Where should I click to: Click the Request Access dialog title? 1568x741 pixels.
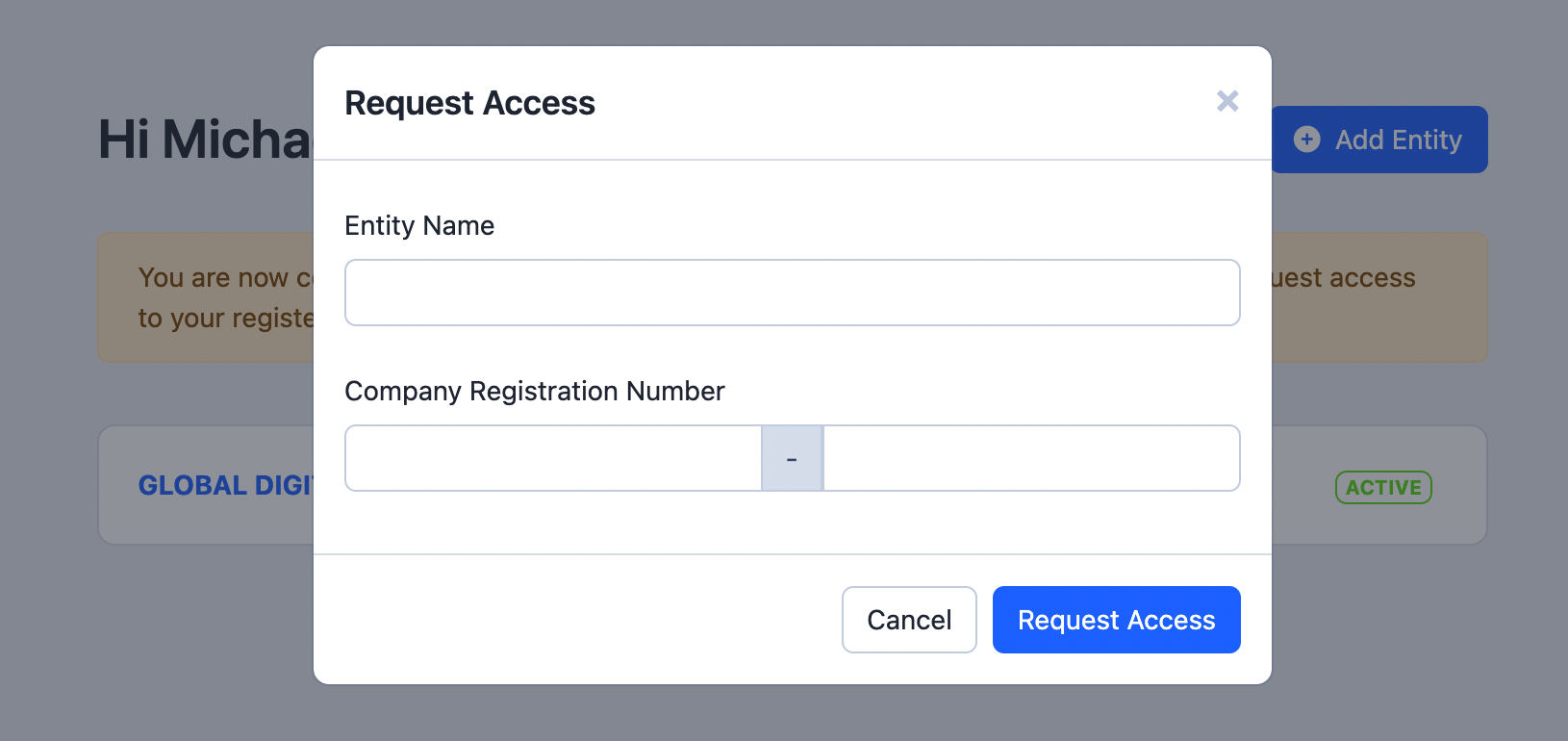[469, 103]
